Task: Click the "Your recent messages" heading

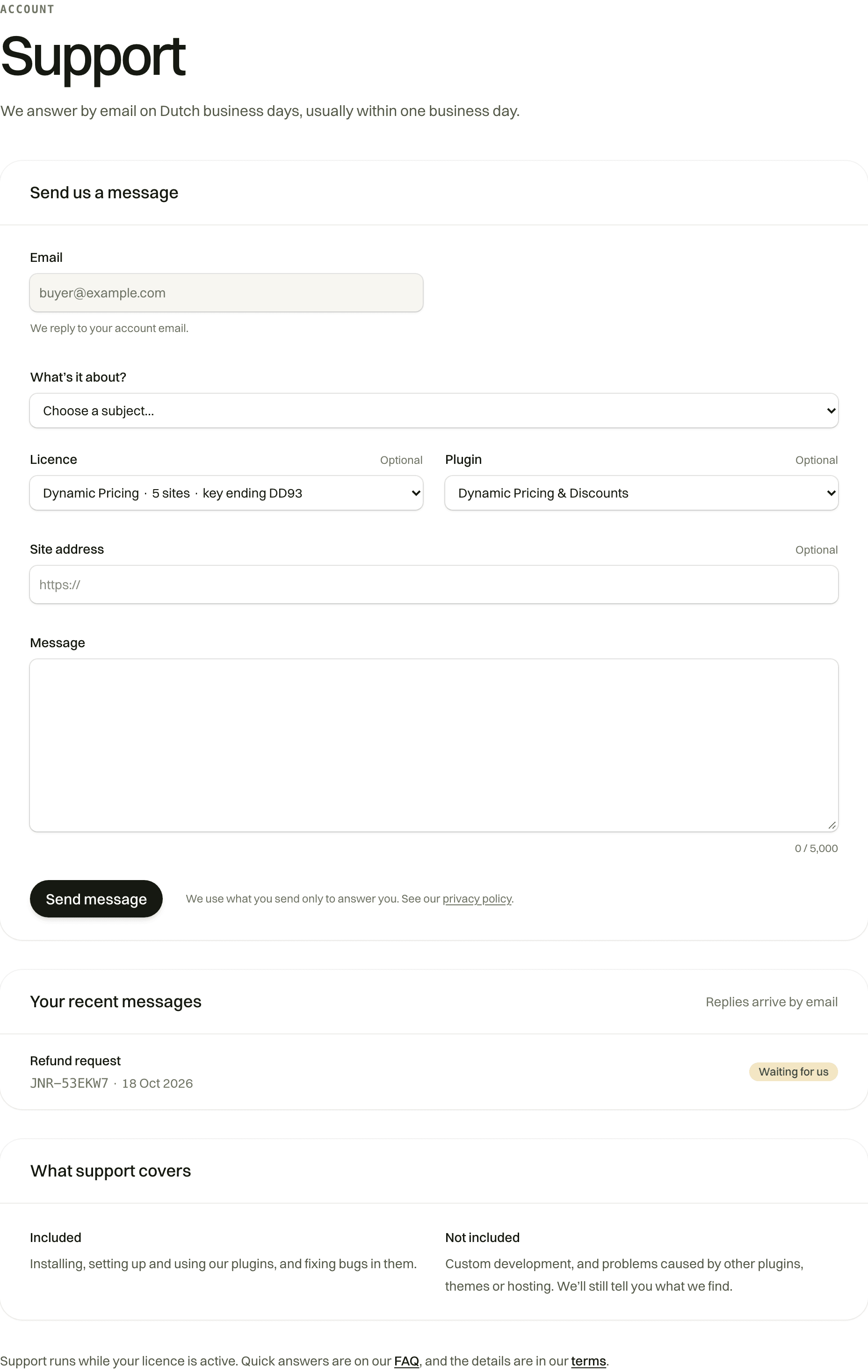Action: click(116, 1002)
